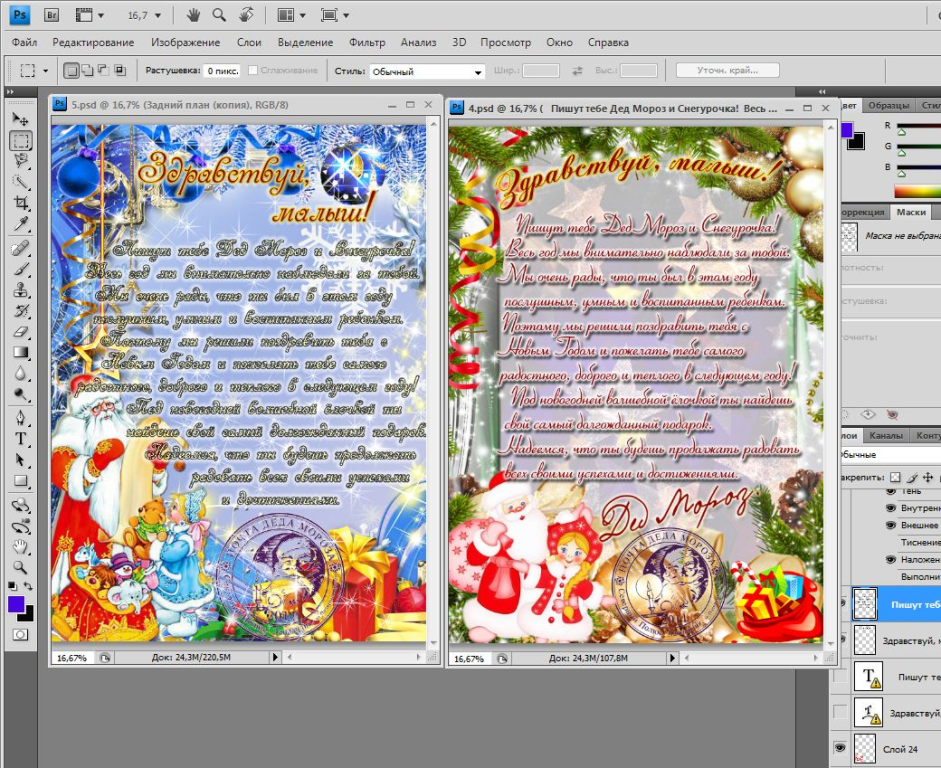Screen dimensions: 941x768
Task: Choose Add to selection mode
Action: [87, 71]
